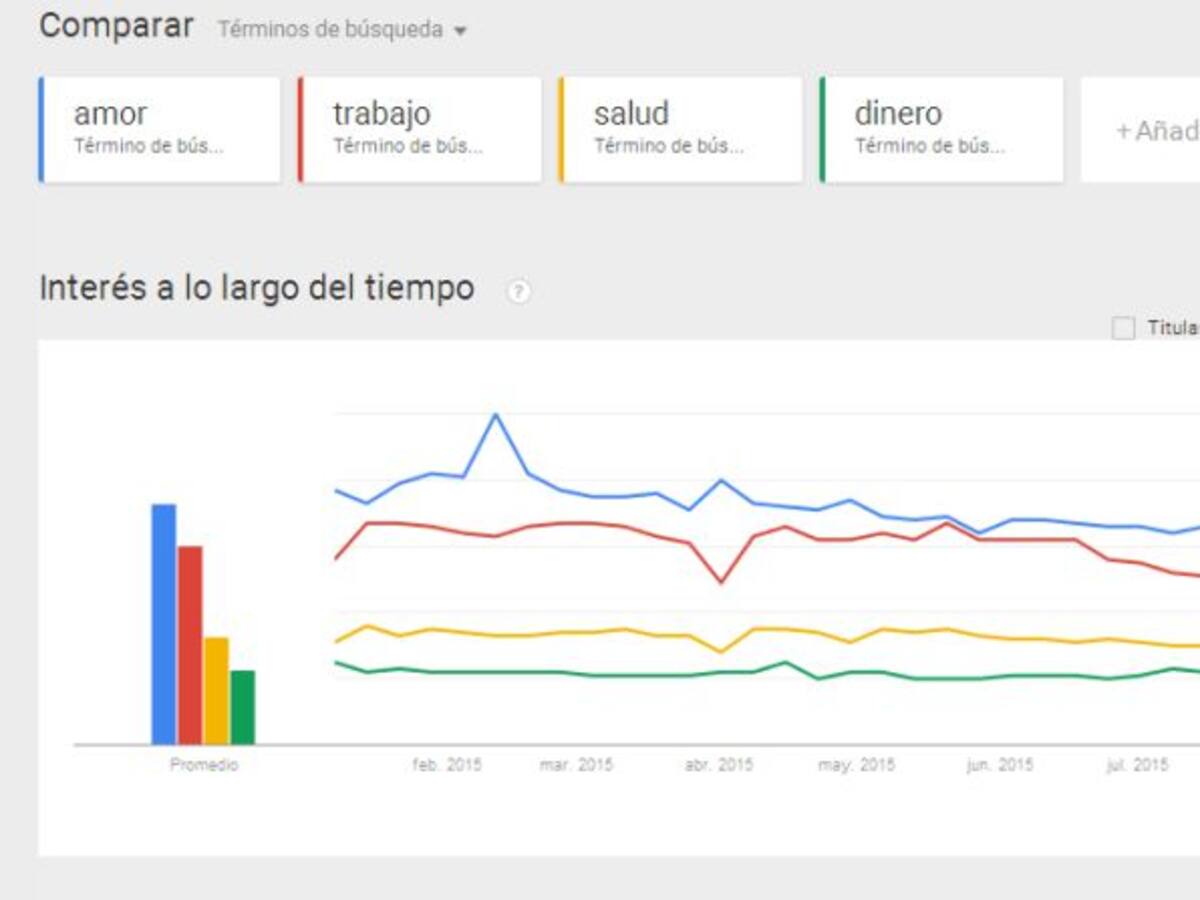Click the red line's deepest dip

click(721, 582)
